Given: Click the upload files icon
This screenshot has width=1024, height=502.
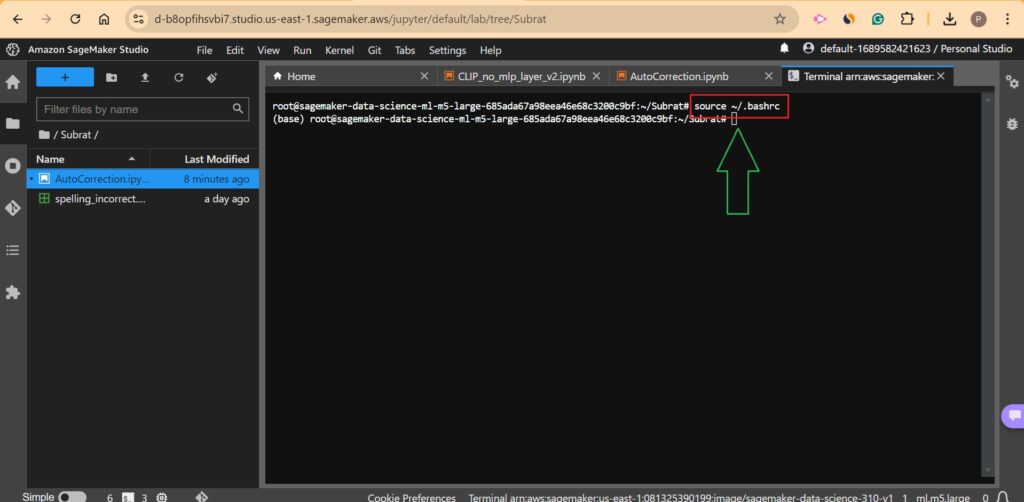Looking at the screenshot, I should coord(145,77).
